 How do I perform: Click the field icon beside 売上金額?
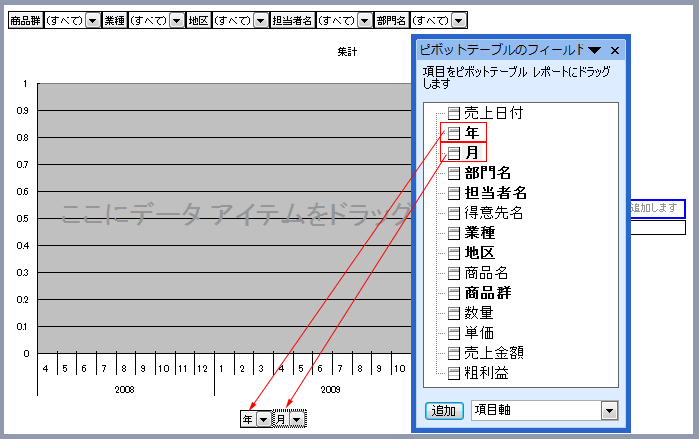pyautogui.click(x=454, y=353)
